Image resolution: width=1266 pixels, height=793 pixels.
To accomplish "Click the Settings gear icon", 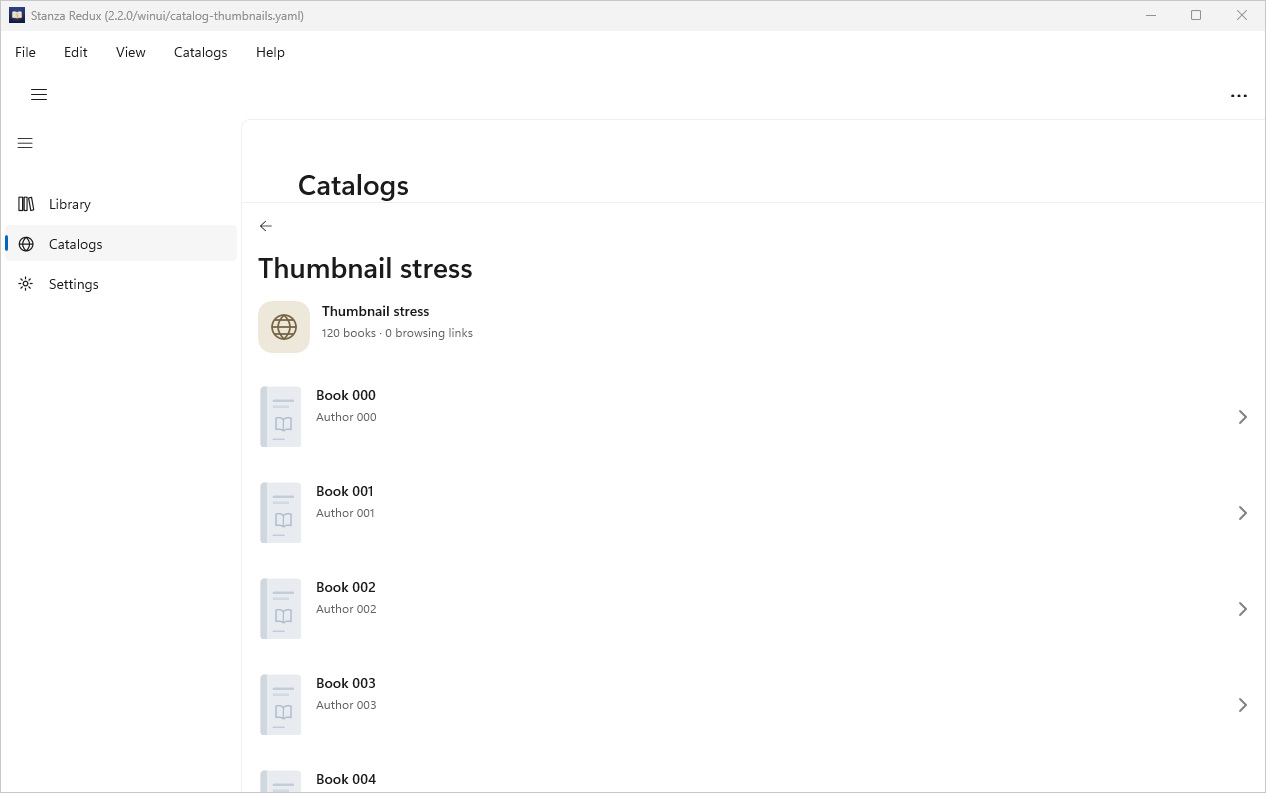I will 26,284.
